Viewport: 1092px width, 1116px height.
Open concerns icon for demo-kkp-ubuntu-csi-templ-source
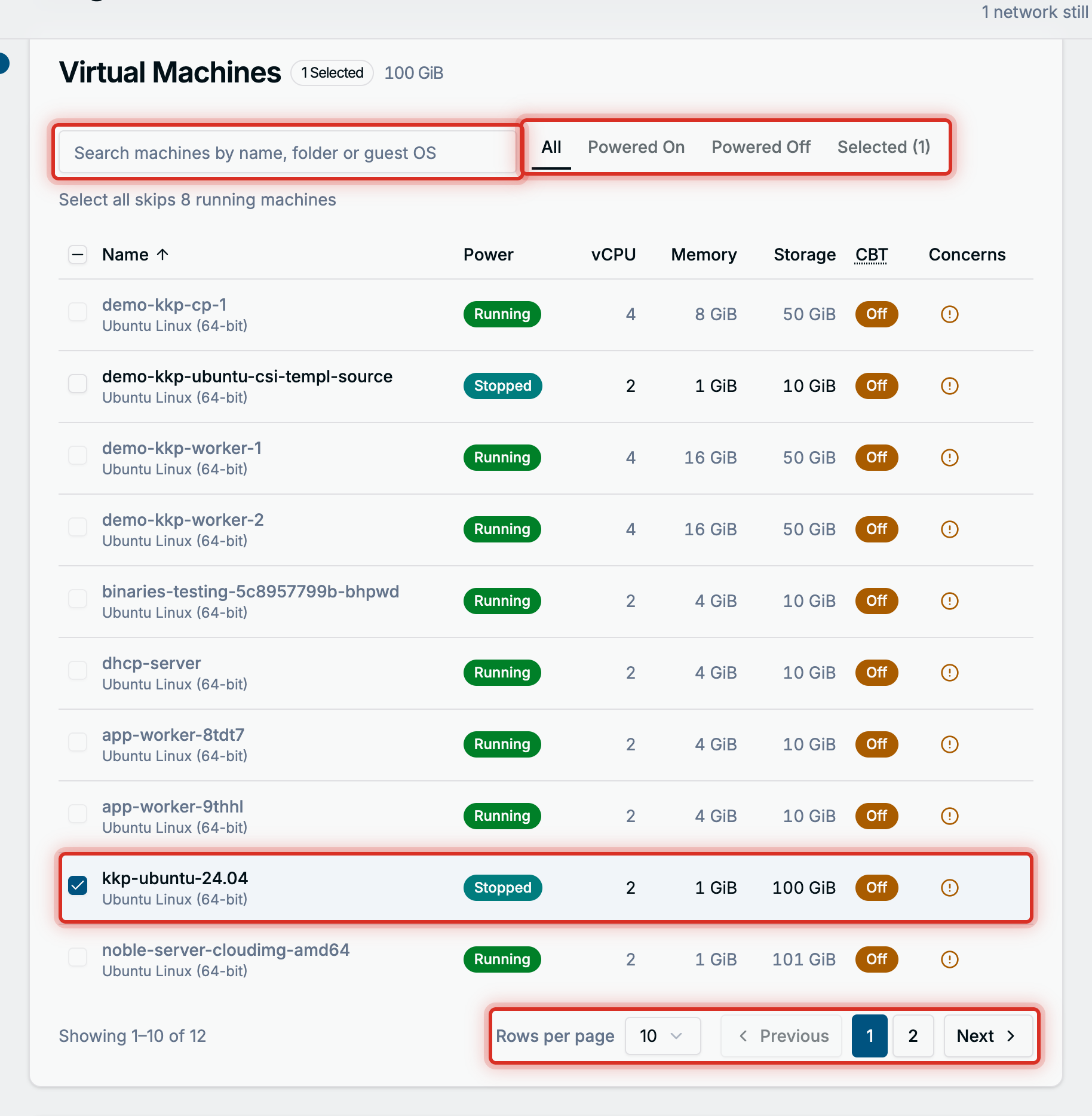coord(949,386)
